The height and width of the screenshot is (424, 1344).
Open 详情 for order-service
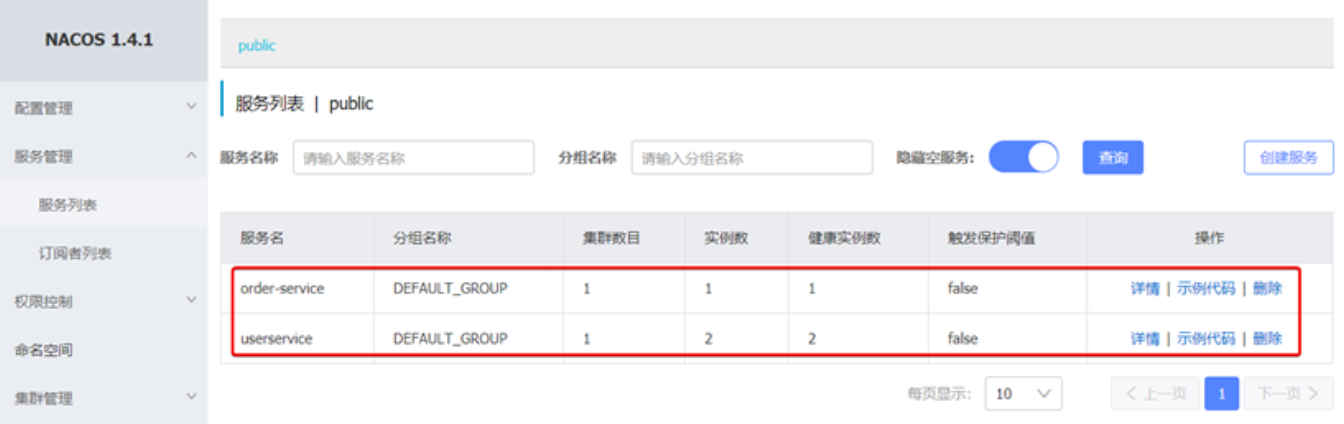pyautogui.click(x=1145, y=289)
